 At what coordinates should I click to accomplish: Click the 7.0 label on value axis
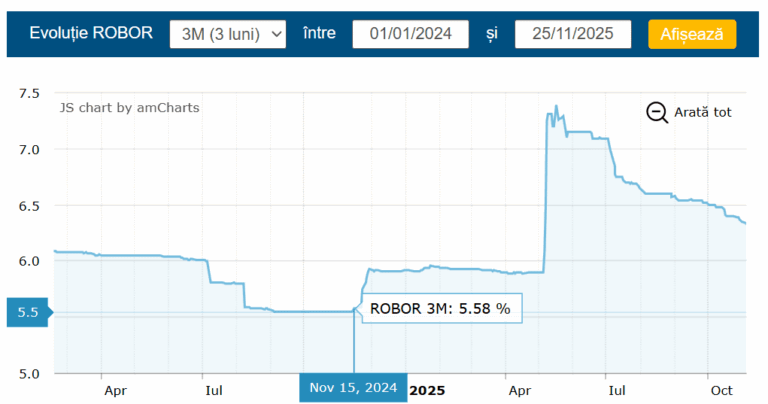(x=28, y=149)
